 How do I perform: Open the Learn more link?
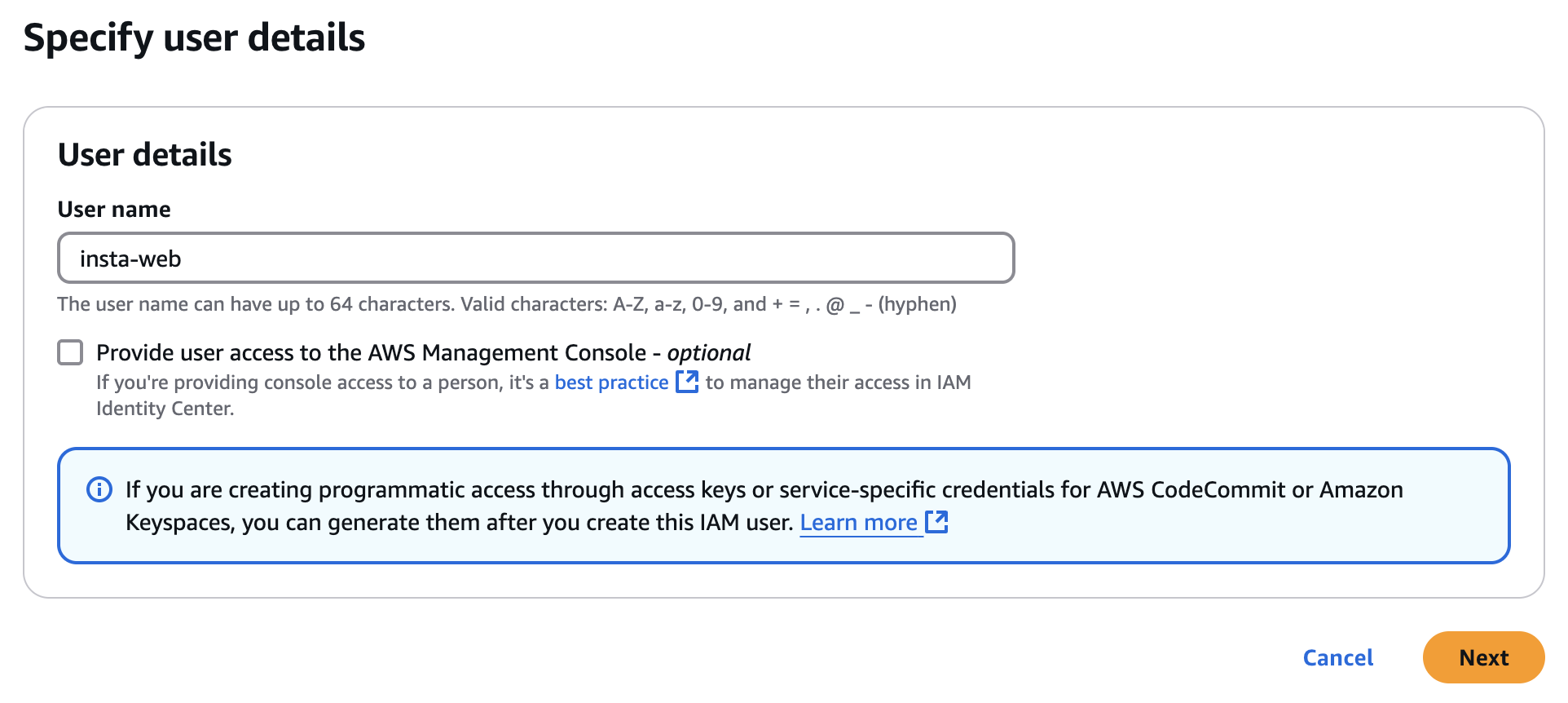pos(859,522)
